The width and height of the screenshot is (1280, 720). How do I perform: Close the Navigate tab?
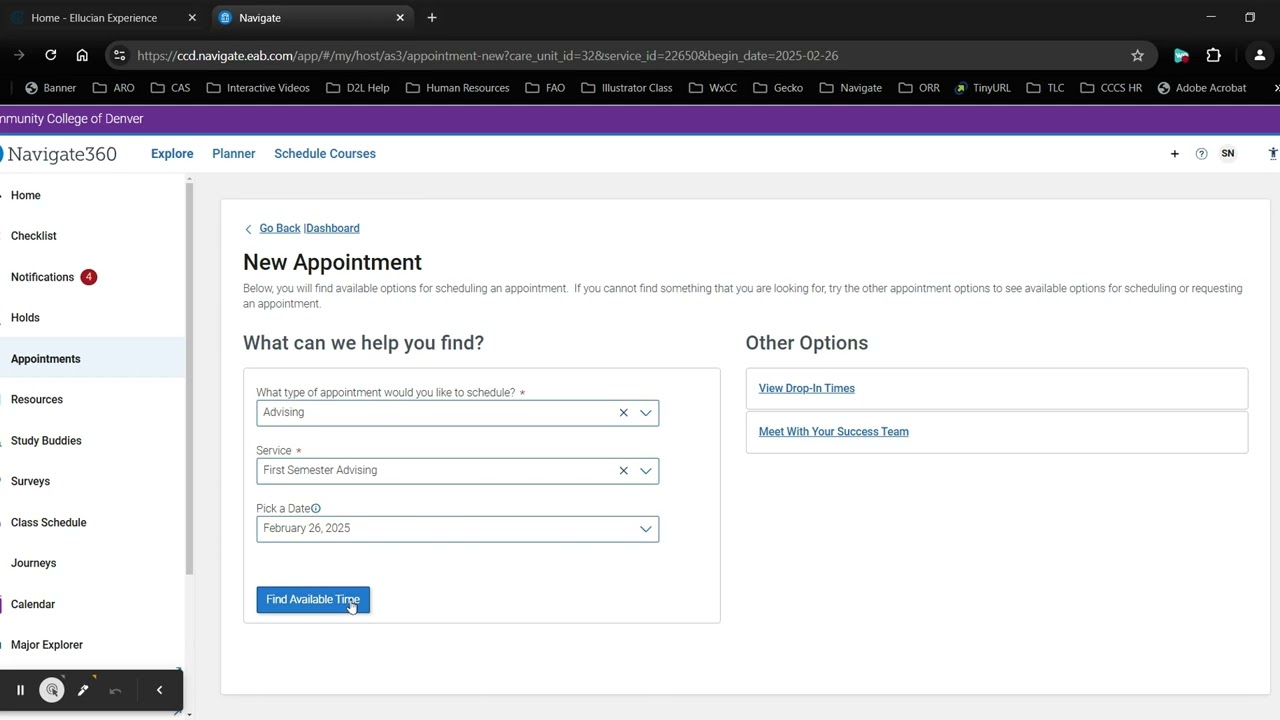click(x=400, y=18)
